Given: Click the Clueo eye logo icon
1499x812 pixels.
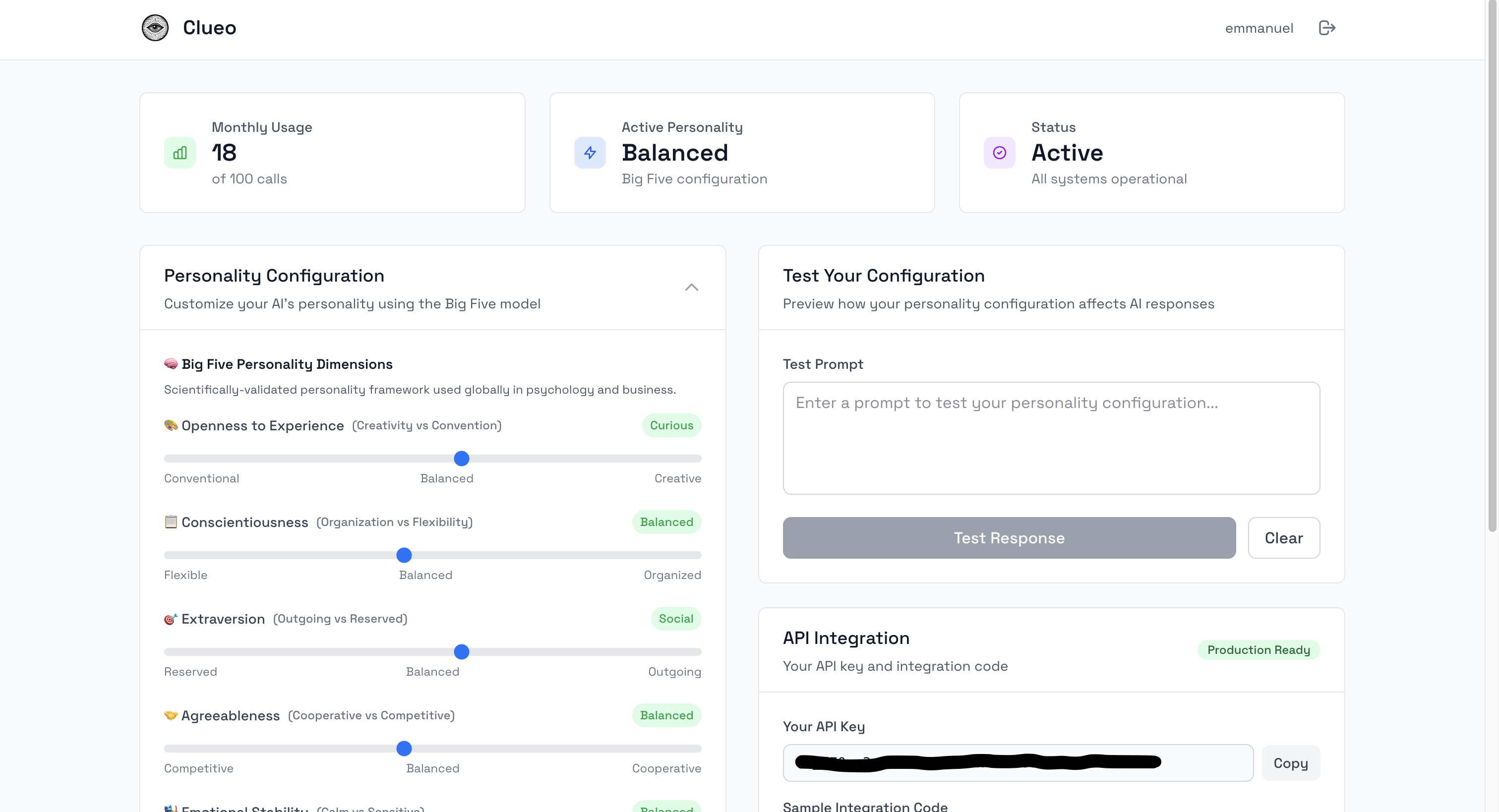Looking at the screenshot, I should [155, 27].
